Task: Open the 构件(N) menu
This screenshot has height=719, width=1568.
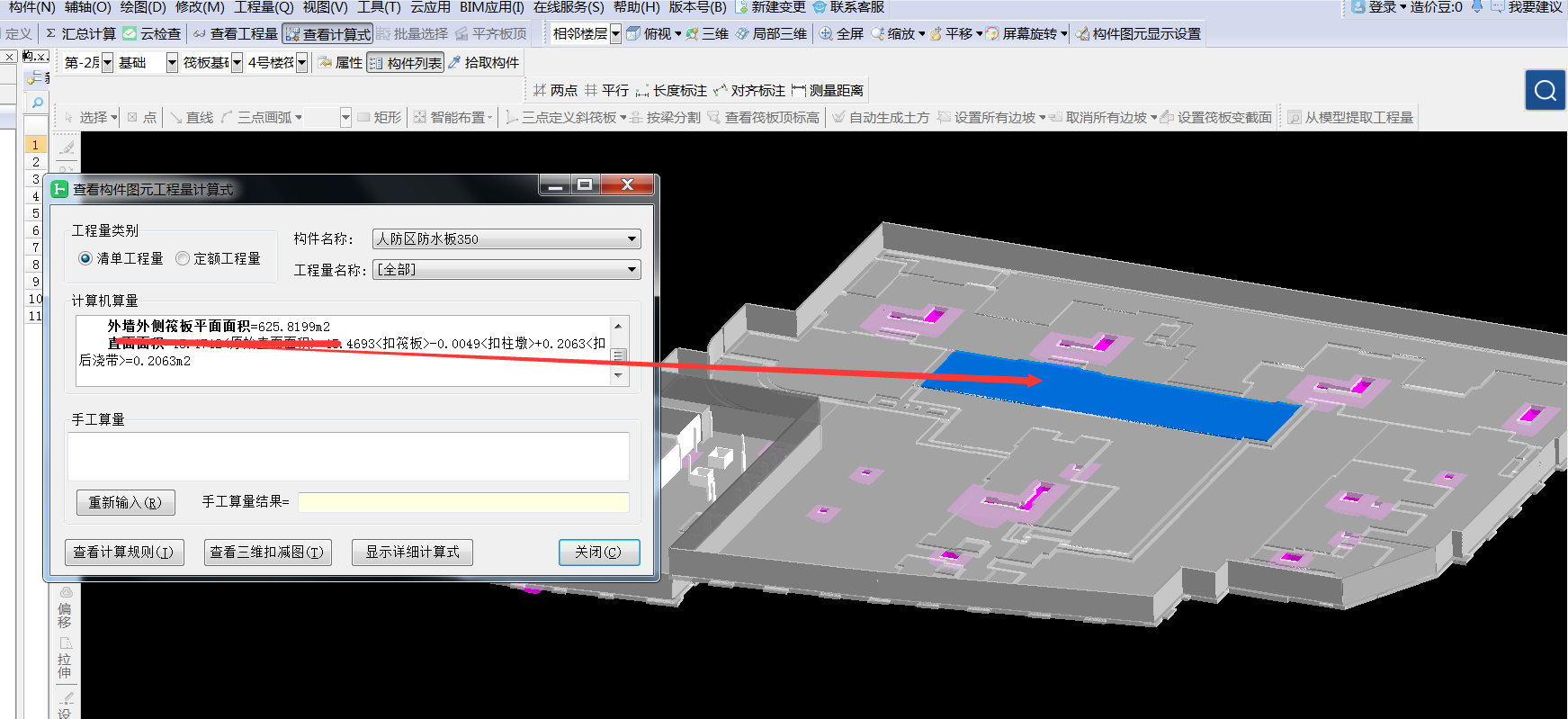Action: [x=32, y=7]
